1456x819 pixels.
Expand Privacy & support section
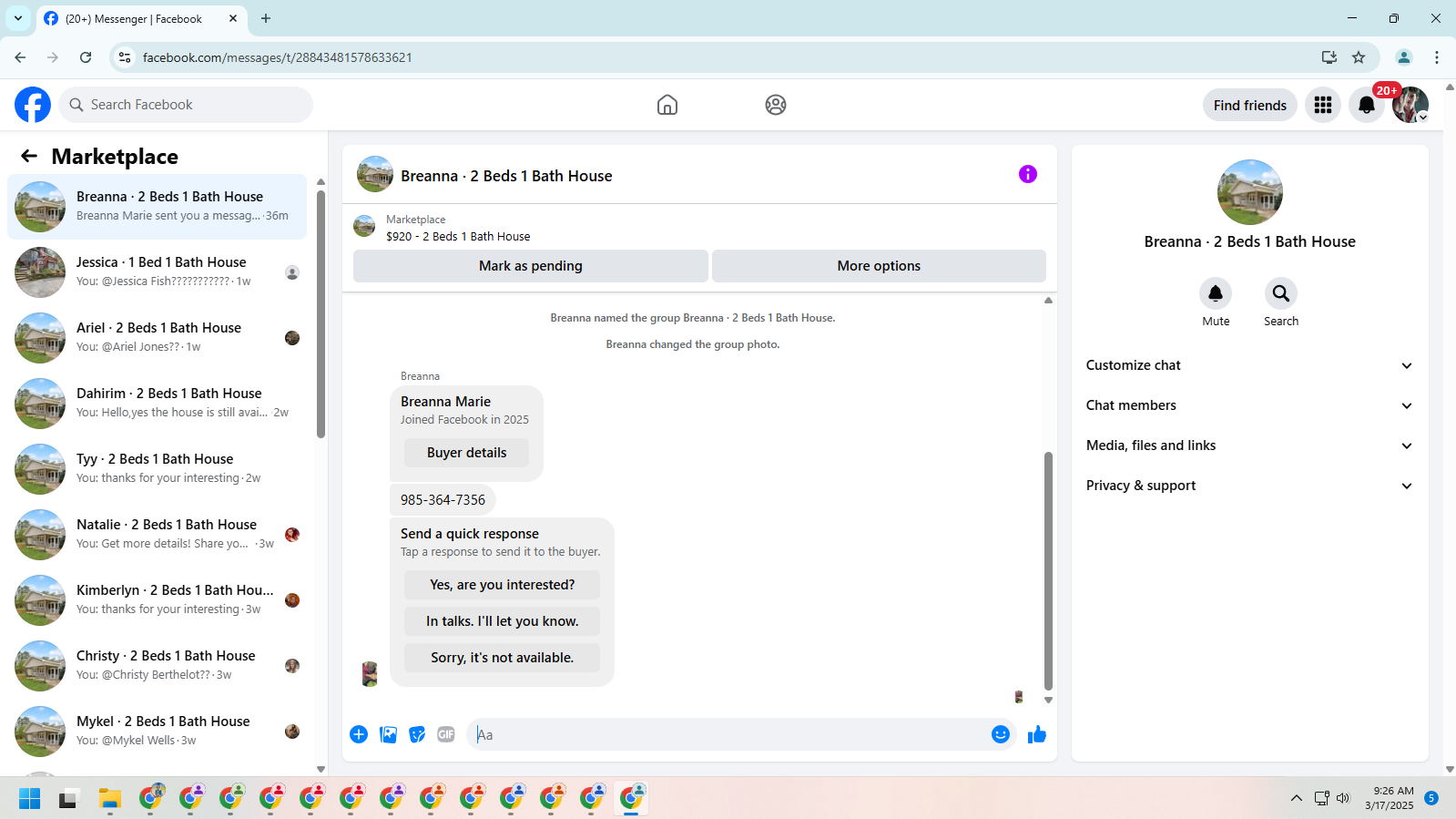pyautogui.click(x=1250, y=486)
